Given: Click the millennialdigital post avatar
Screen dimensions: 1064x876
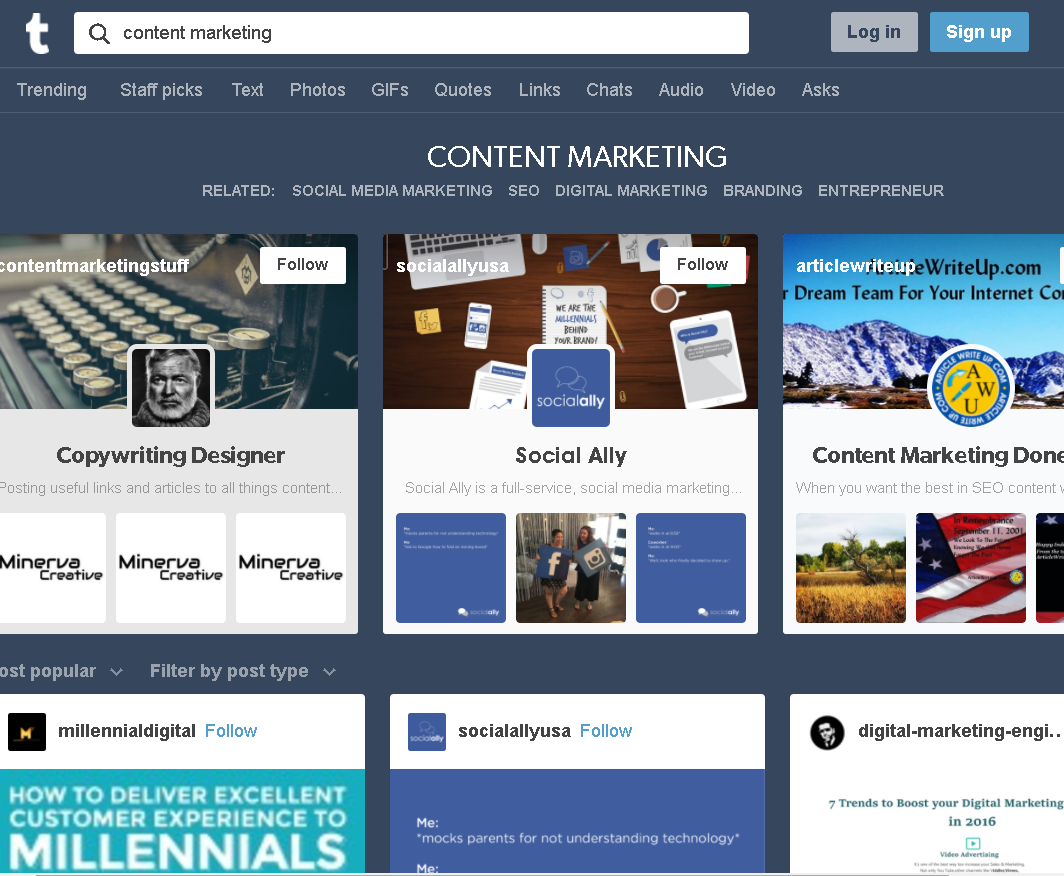Looking at the screenshot, I should pyautogui.click(x=26, y=731).
